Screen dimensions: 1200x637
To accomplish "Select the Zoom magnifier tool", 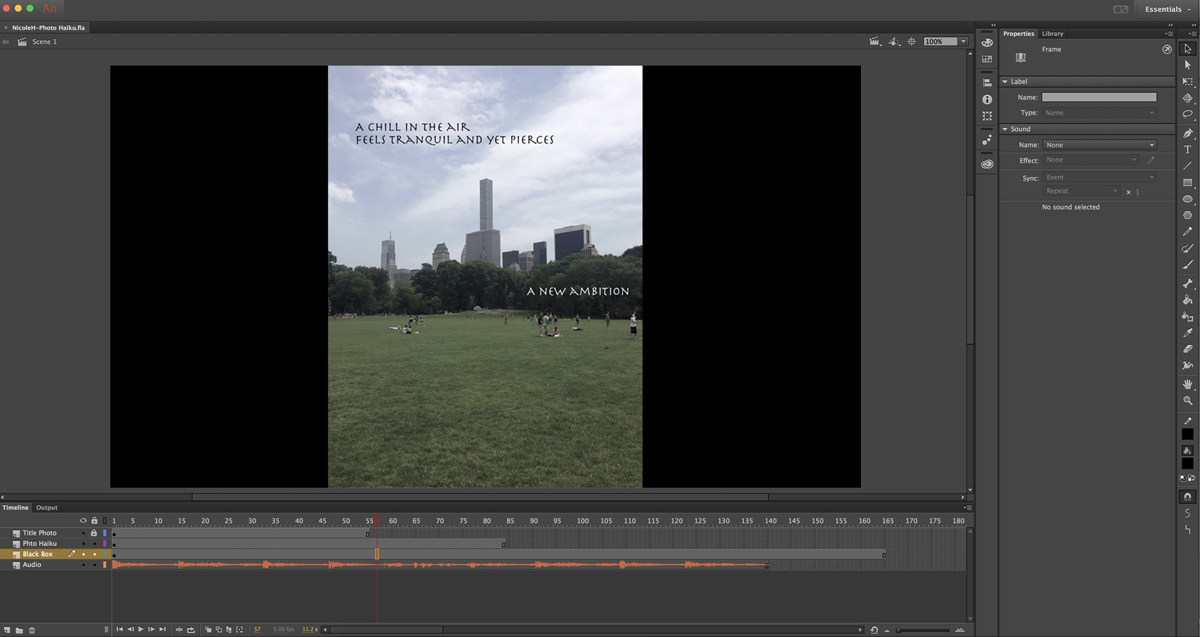I will 1187,400.
